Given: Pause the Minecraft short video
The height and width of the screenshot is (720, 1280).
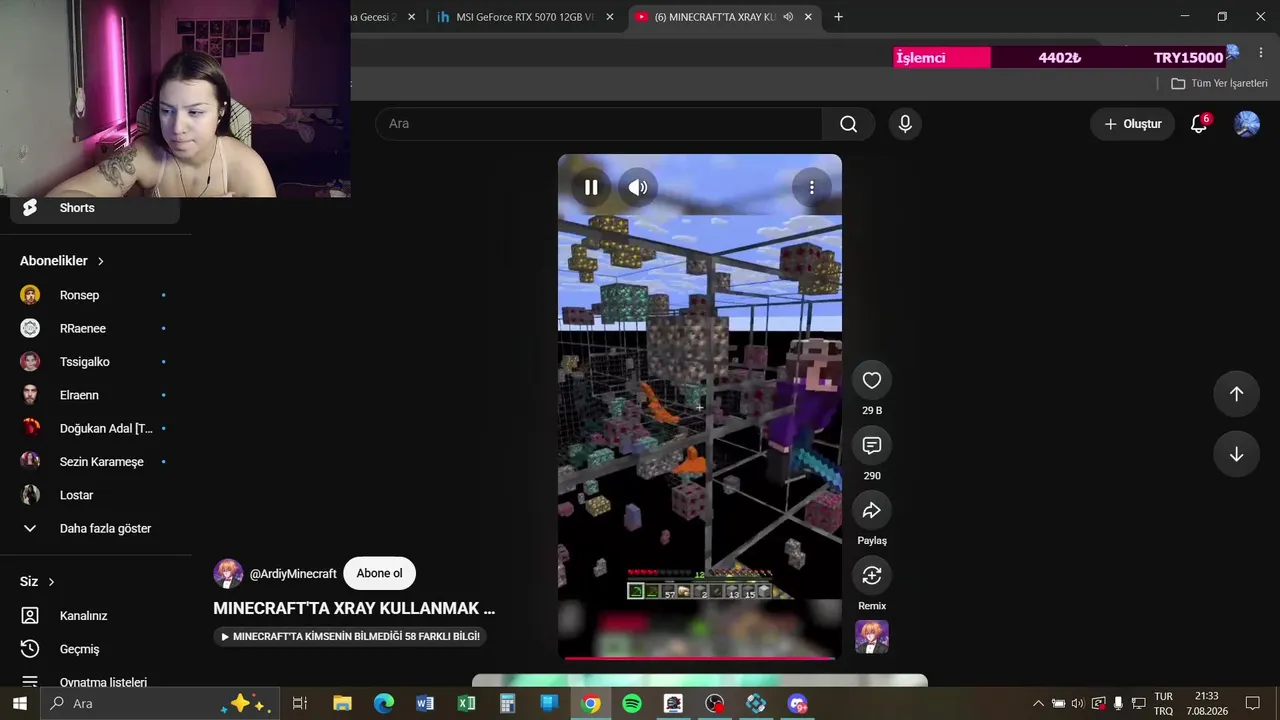Looking at the screenshot, I should pos(591,187).
